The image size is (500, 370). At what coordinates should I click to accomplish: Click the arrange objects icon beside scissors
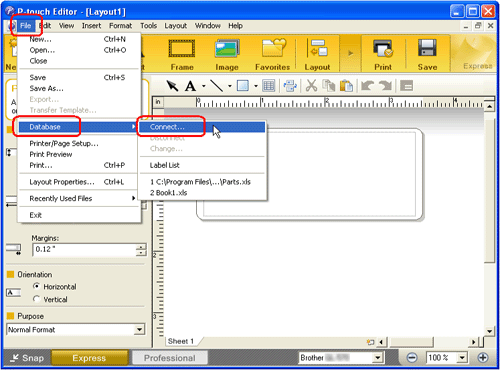[290, 86]
